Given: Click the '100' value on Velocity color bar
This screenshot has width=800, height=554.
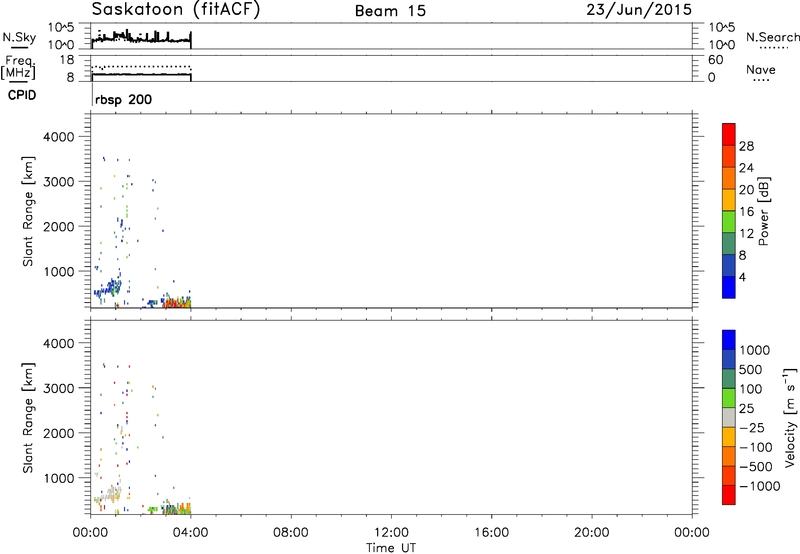Looking at the screenshot, I should pyautogui.click(x=753, y=389).
